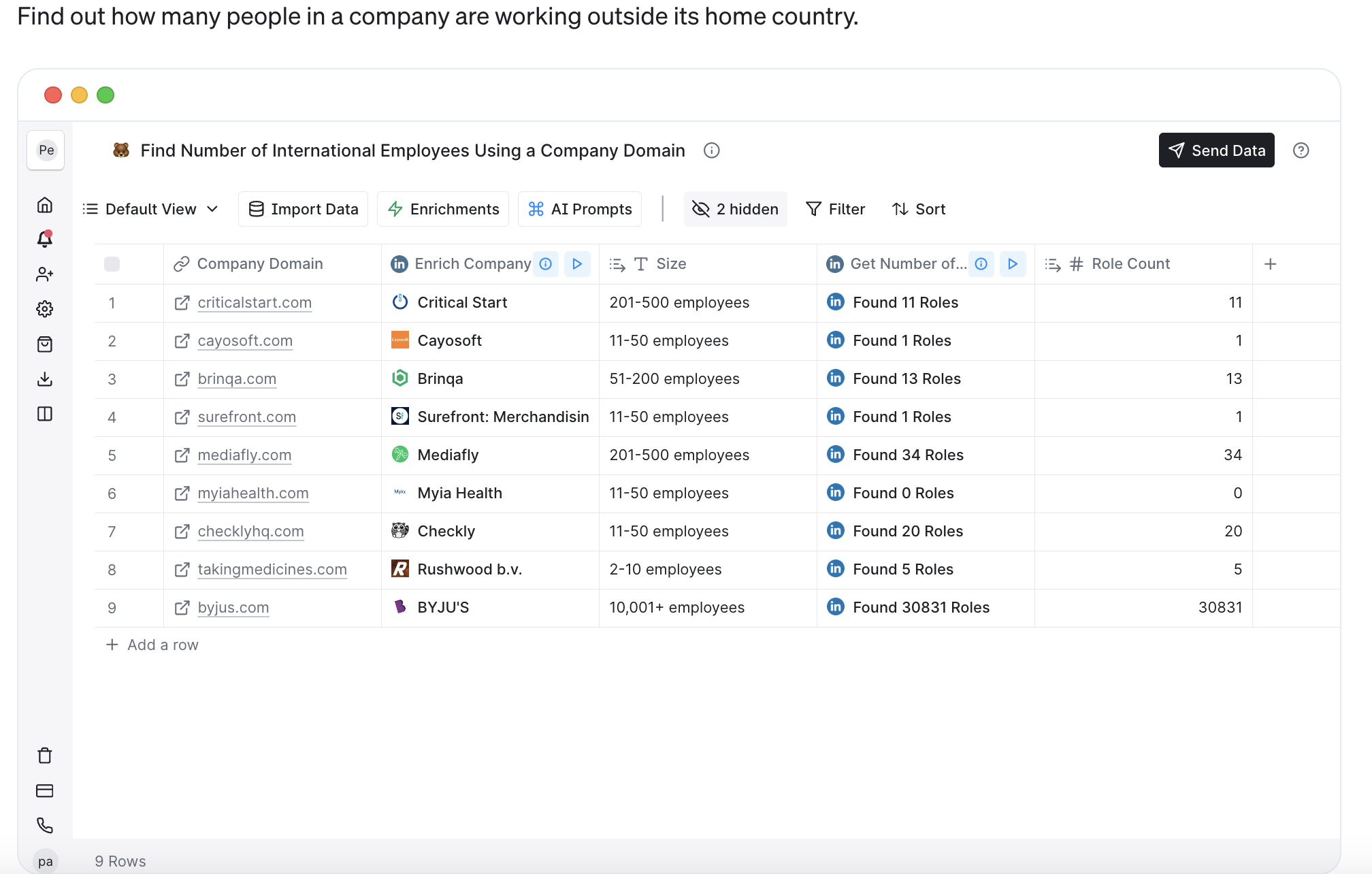This screenshot has height=874, width=1372.
Task: Click Add a row
Action: point(152,645)
